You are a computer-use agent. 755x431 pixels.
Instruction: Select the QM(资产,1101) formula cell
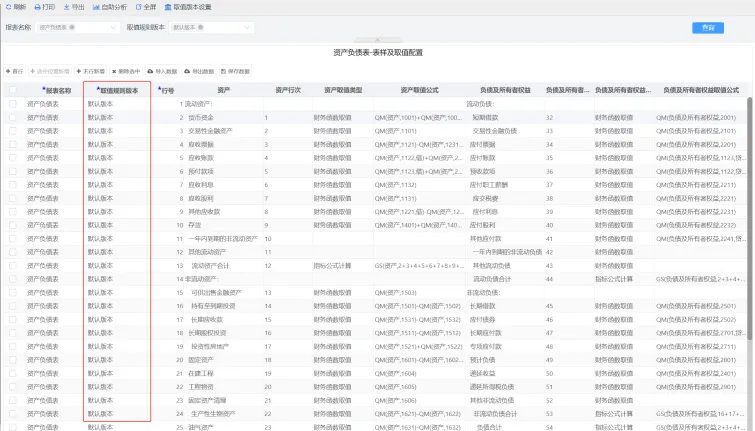[395, 131]
